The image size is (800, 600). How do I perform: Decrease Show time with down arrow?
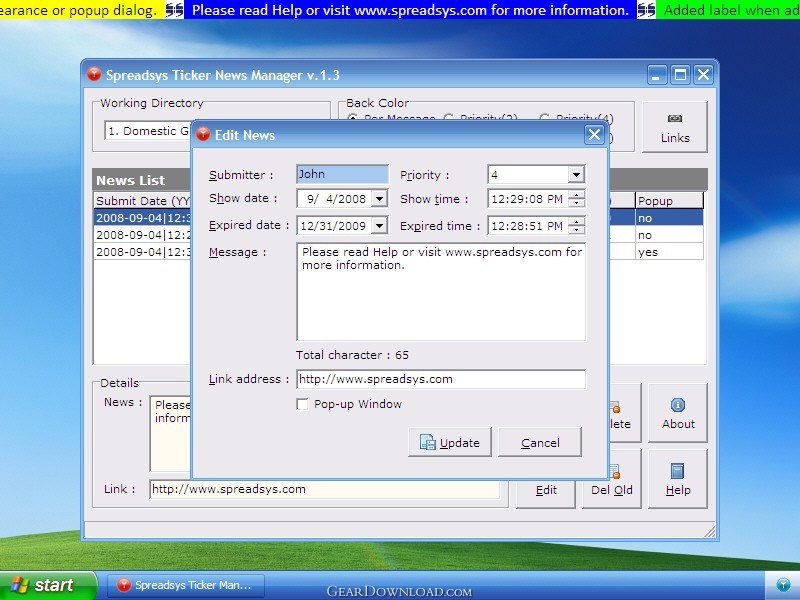577,203
